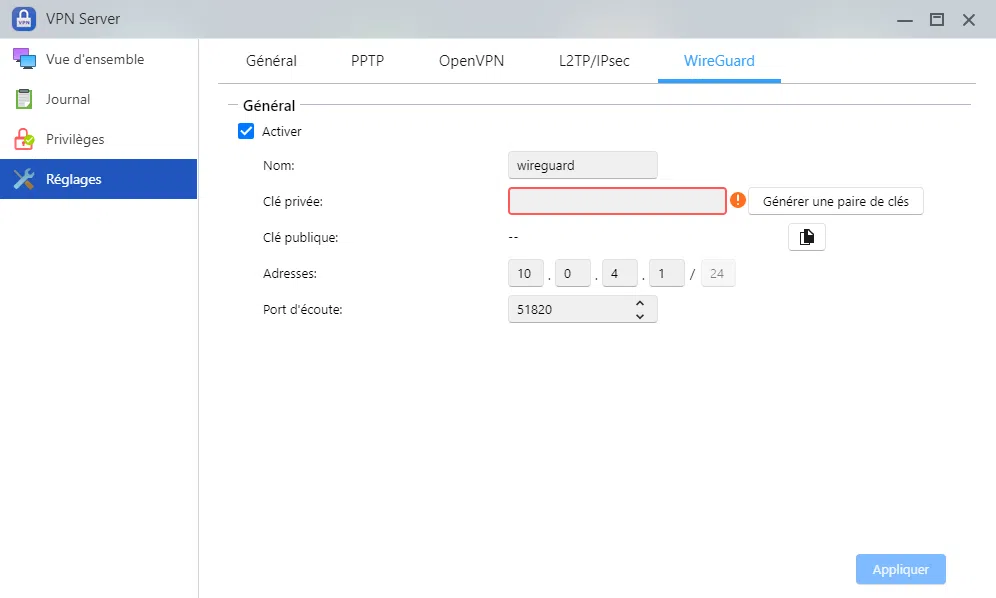Uncheck the Activer checkbox

246,131
